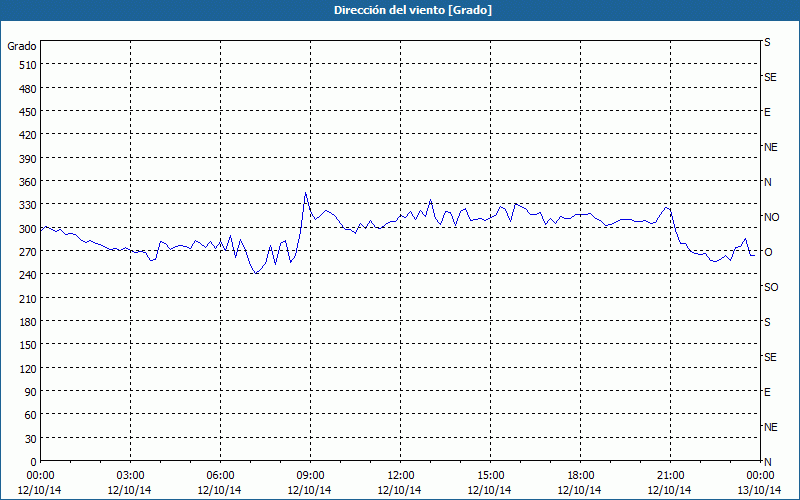Click the 30 degree axis label
Screen dimensions: 800x500
31,439
